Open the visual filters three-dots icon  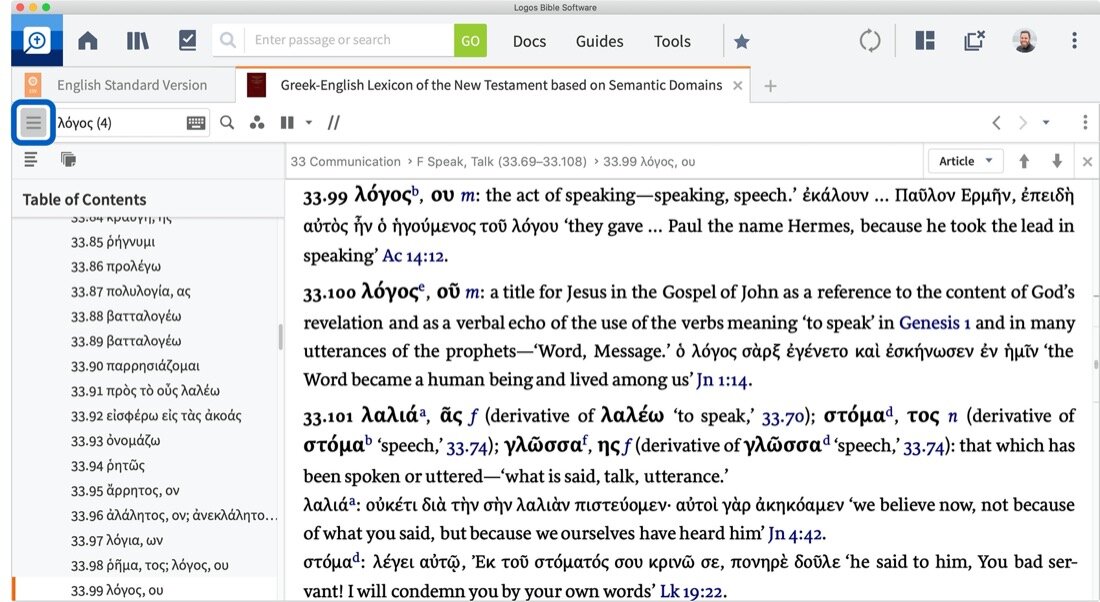(257, 123)
